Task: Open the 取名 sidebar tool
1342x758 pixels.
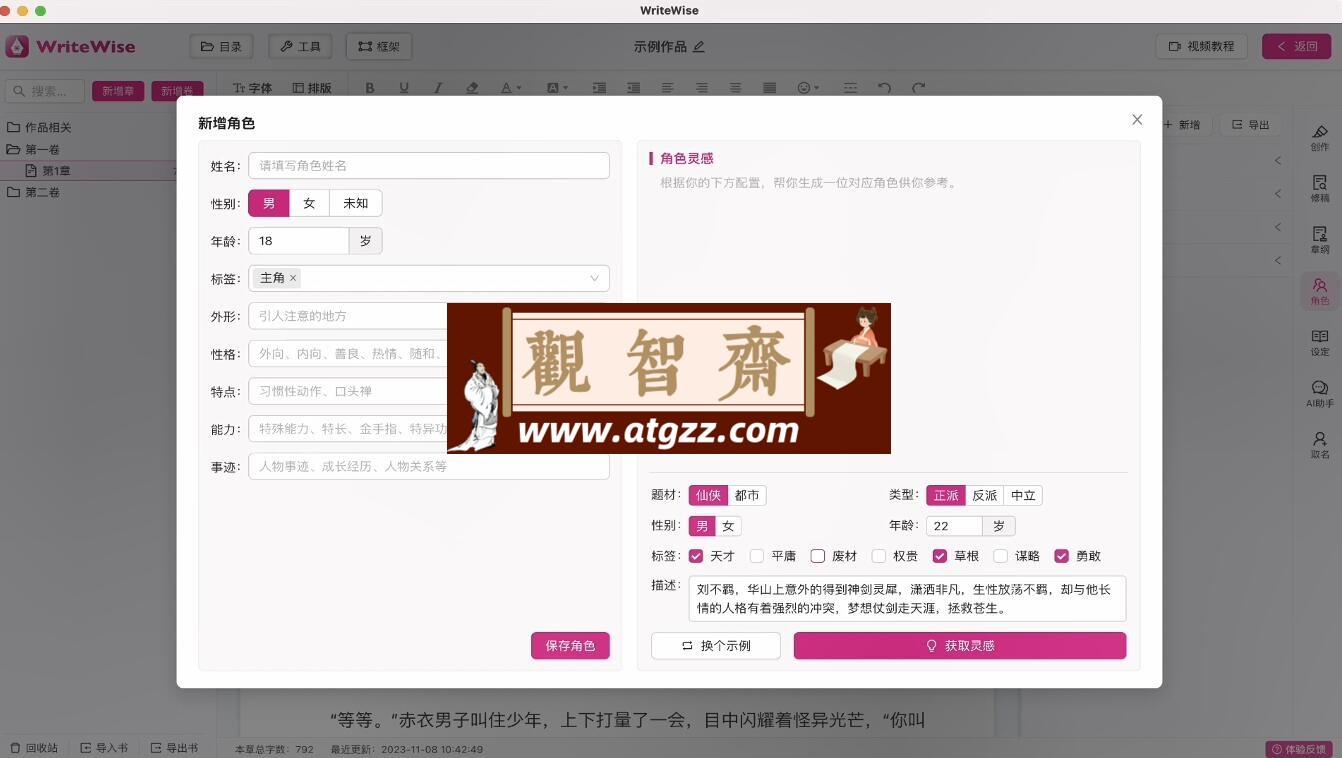Action: [x=1319, y=445]
